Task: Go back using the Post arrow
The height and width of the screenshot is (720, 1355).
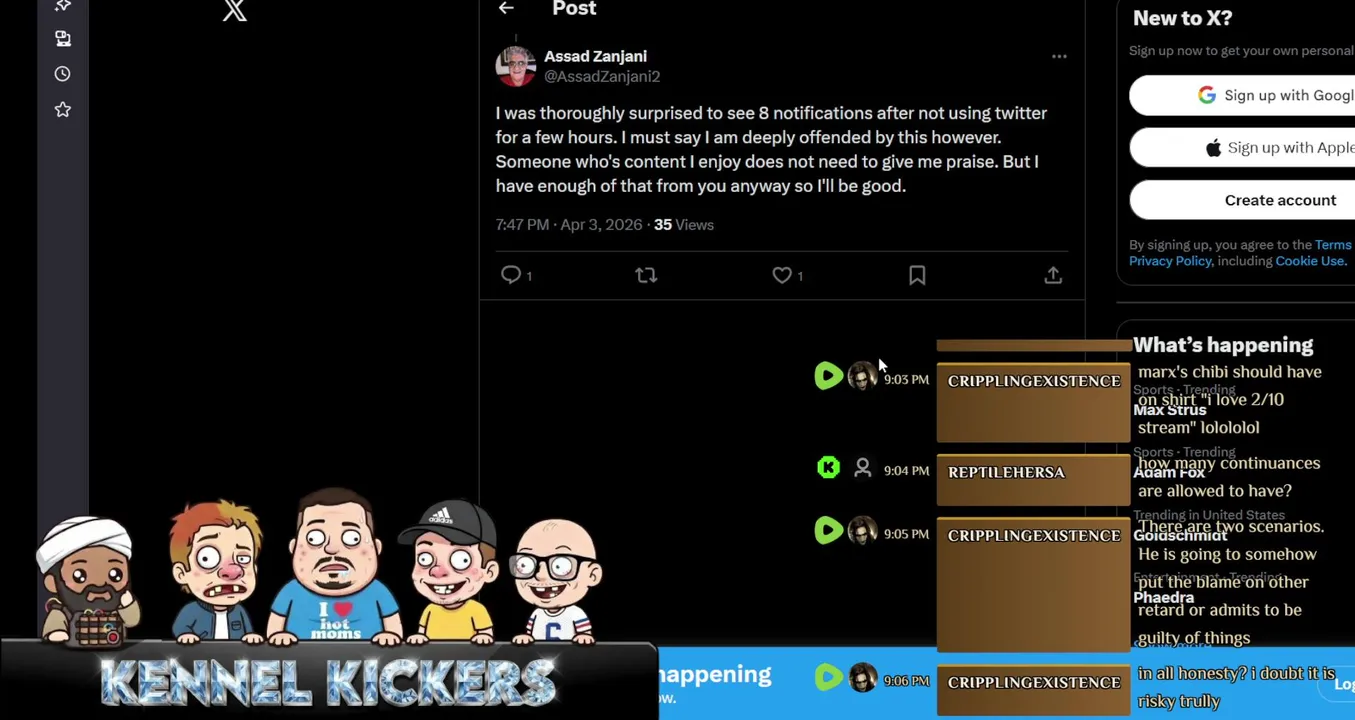Action: point(506,8)
